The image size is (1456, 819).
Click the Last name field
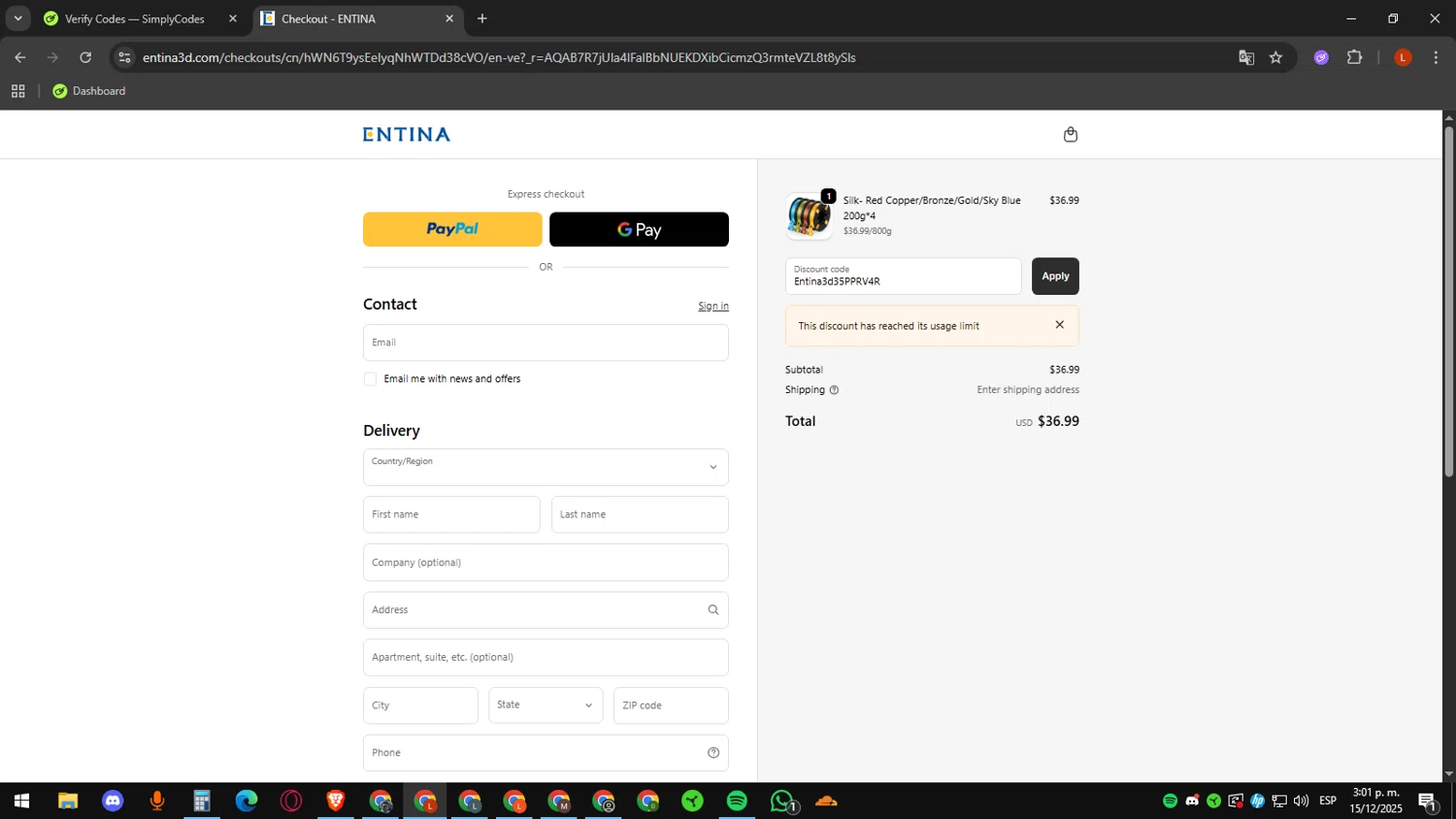tap(640, 514)
